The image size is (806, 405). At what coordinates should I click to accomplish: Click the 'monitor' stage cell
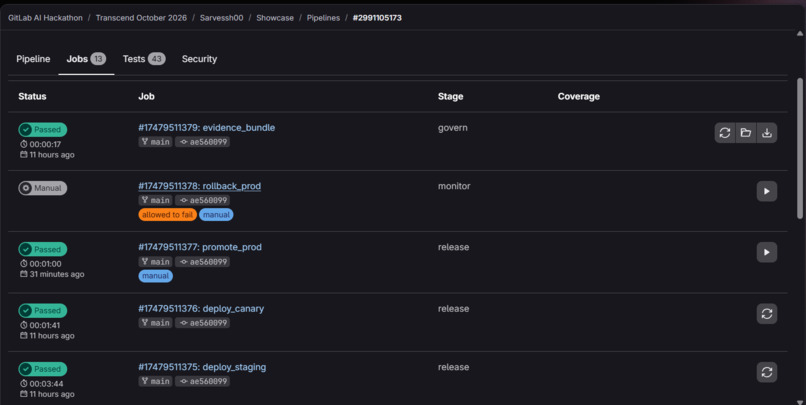tap(454, 186)
